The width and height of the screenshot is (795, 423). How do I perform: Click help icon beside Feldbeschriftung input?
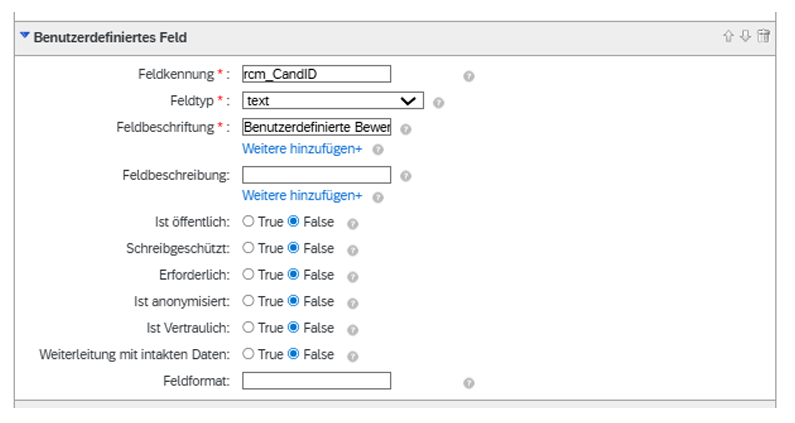point(406,129)
